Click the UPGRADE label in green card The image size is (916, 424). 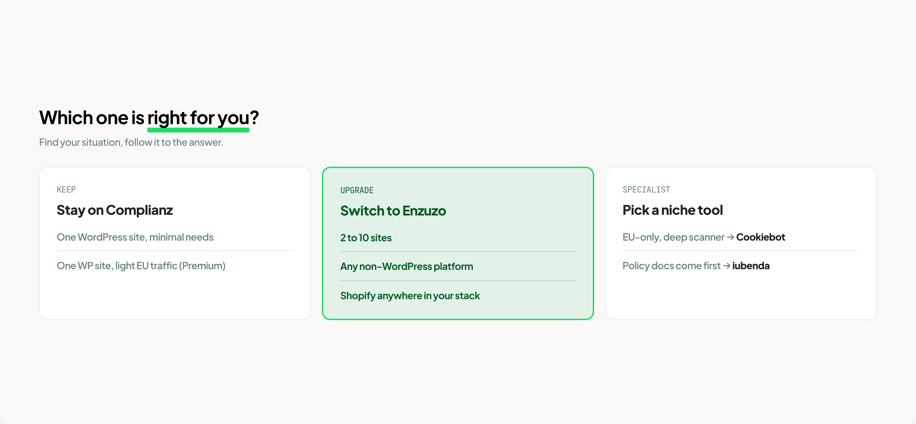click(x=357, y=190)
